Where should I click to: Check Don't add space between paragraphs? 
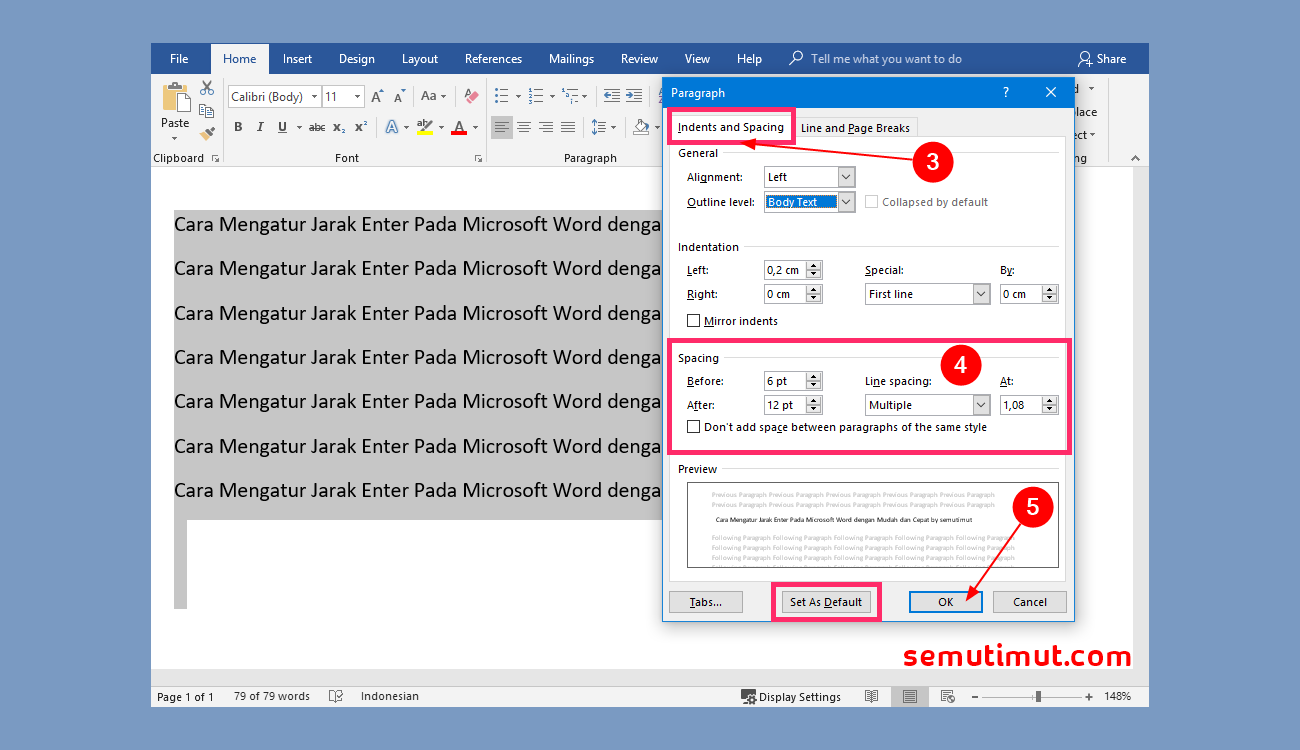tap(693, 427)
